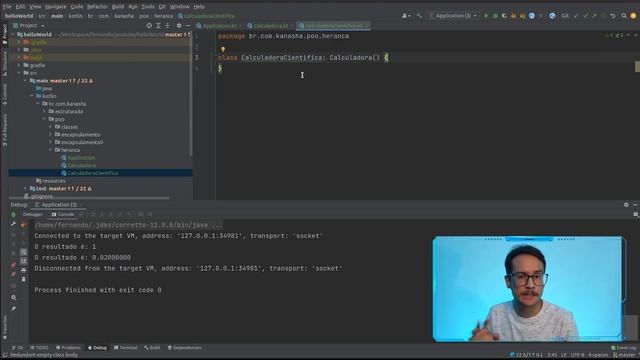Open the Navigate menu
The height and width of the screenshot is (360, 640).
[x=55, y=7]
